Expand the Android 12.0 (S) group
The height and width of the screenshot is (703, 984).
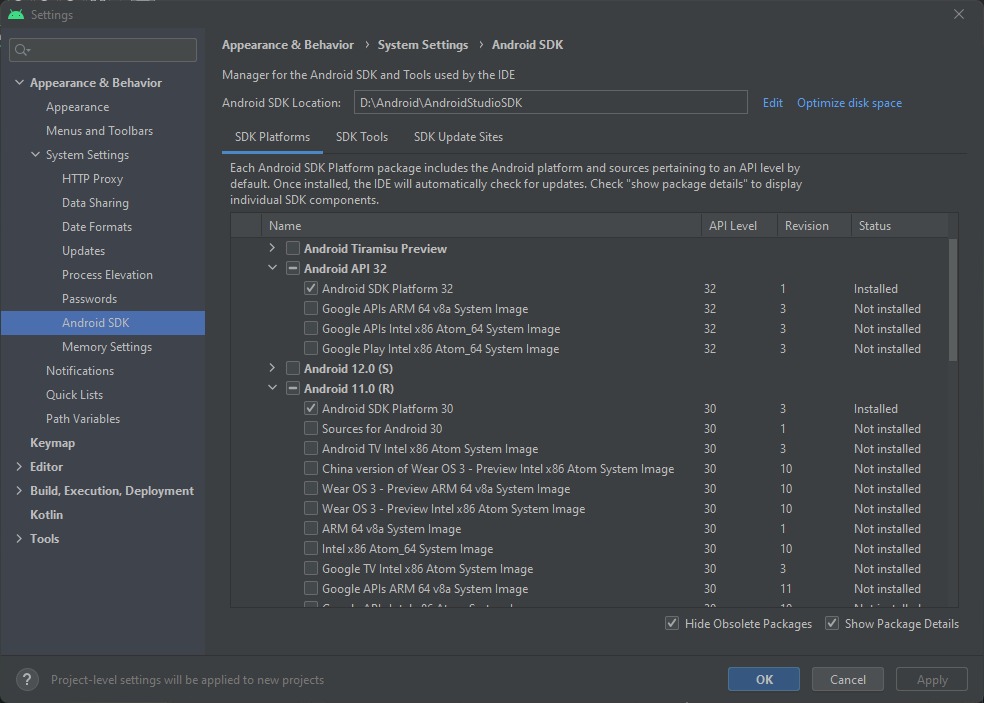click(x=272, y=368)
